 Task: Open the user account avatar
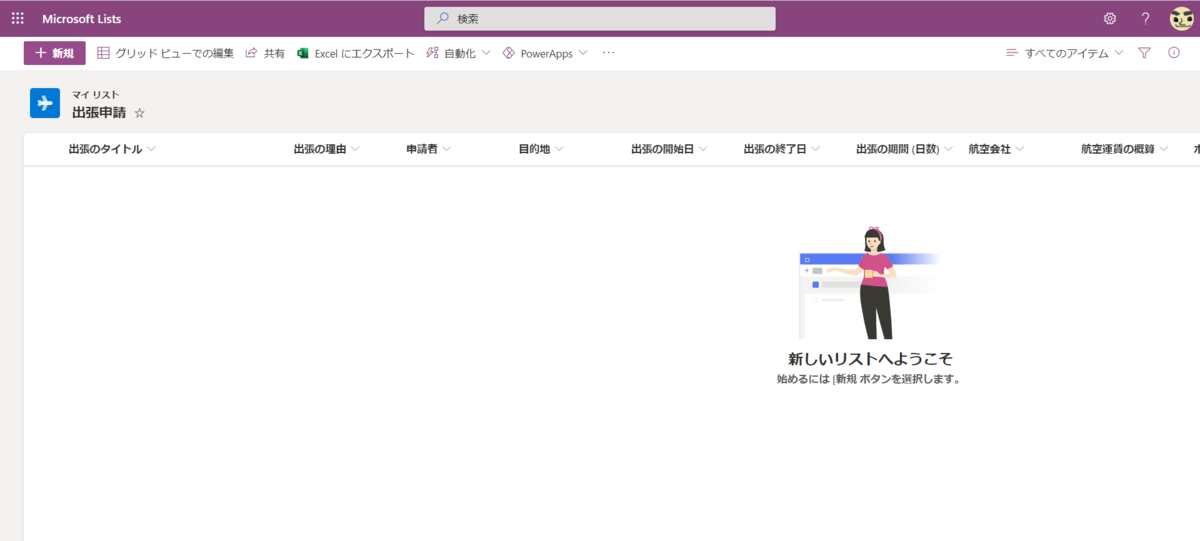tap(1181, 18)
